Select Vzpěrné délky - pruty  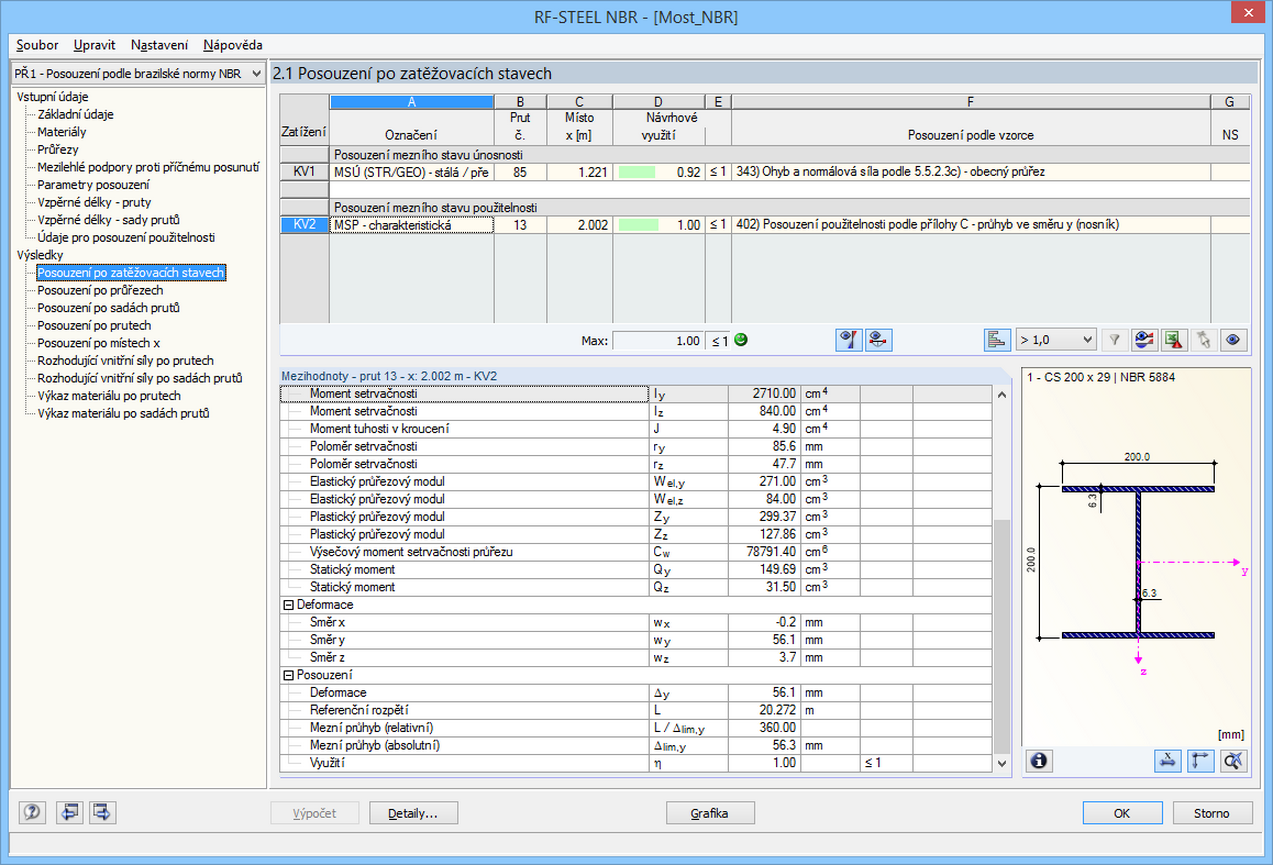click(x=93, y=201)
